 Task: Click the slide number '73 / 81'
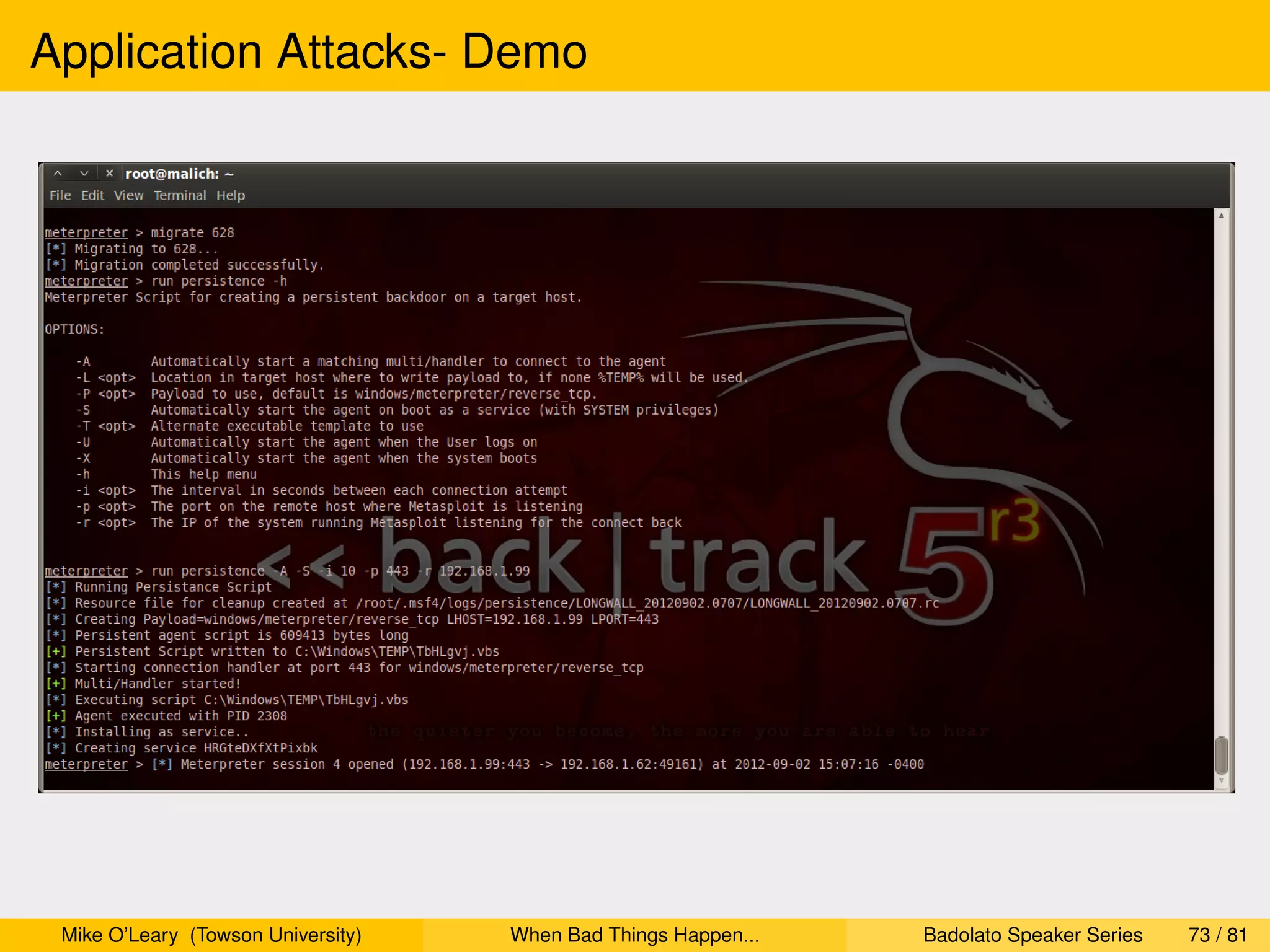[x=1217, y=935]
